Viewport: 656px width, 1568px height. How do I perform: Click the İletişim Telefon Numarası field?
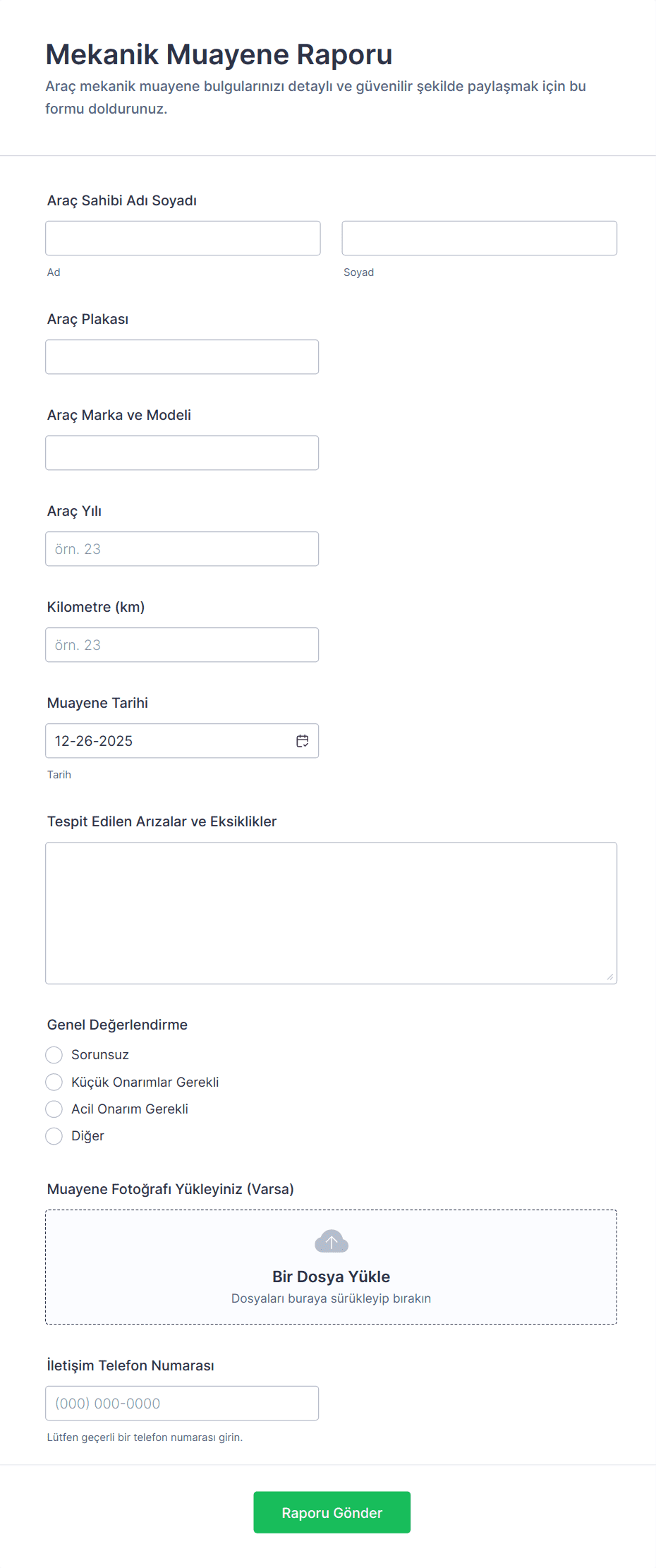click(182, 1403)
